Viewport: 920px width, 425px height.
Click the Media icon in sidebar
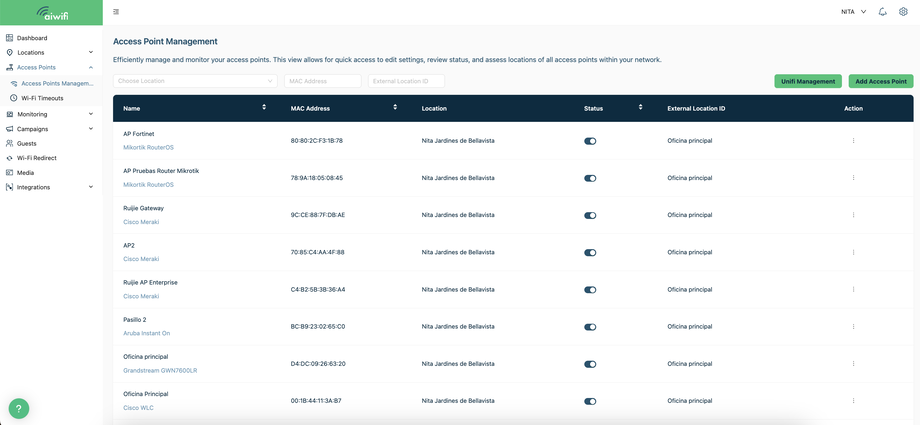pyautogui.click(x=9, y=173)
